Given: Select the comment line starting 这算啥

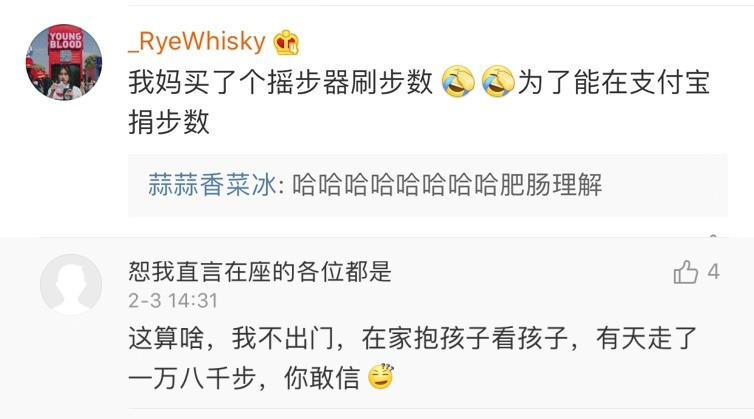Looking at the screenshot, I should [x=413, y=338].
